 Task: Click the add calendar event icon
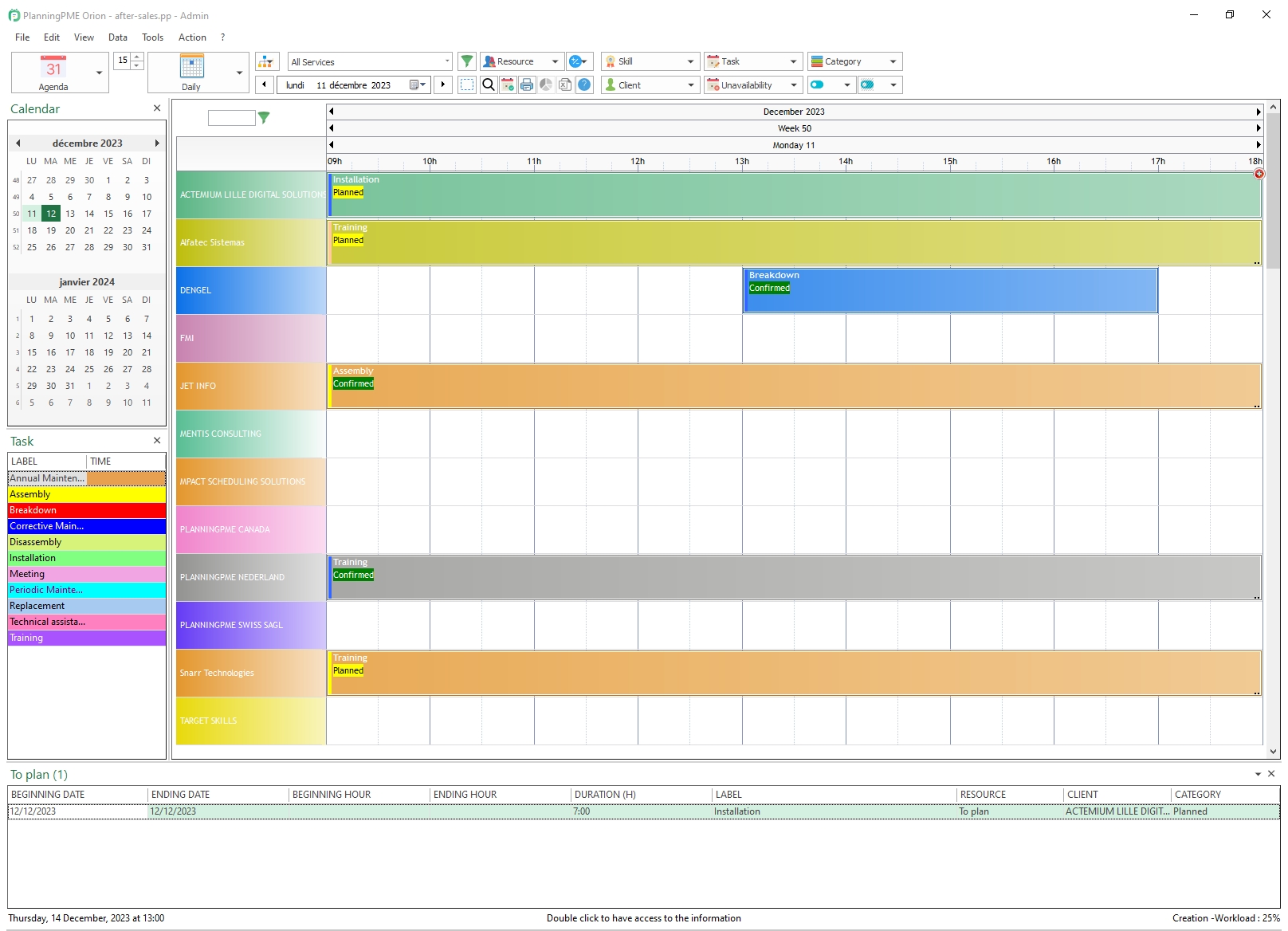pos(508,84)
